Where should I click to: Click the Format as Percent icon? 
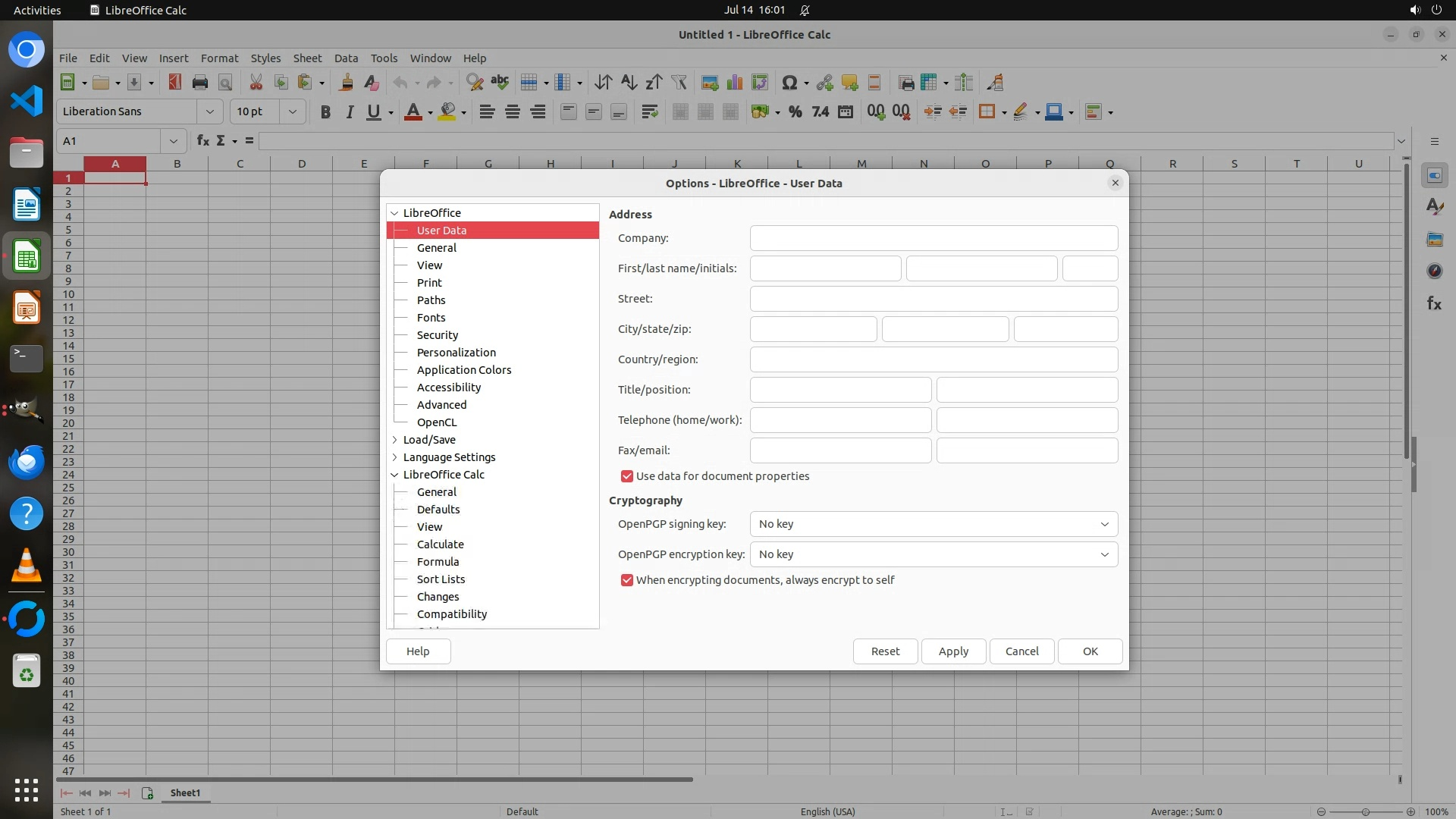click(x=795, y=112)
